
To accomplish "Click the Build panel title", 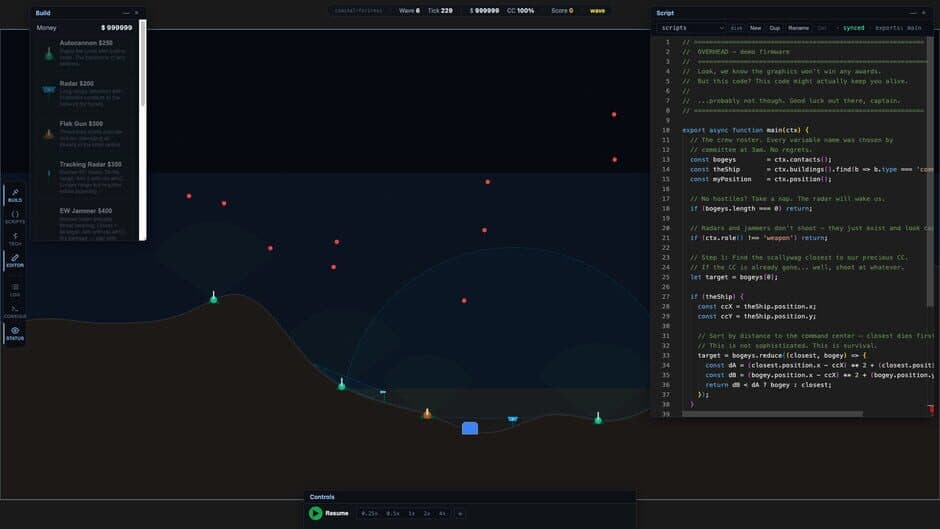I will (x=43, y=13).
